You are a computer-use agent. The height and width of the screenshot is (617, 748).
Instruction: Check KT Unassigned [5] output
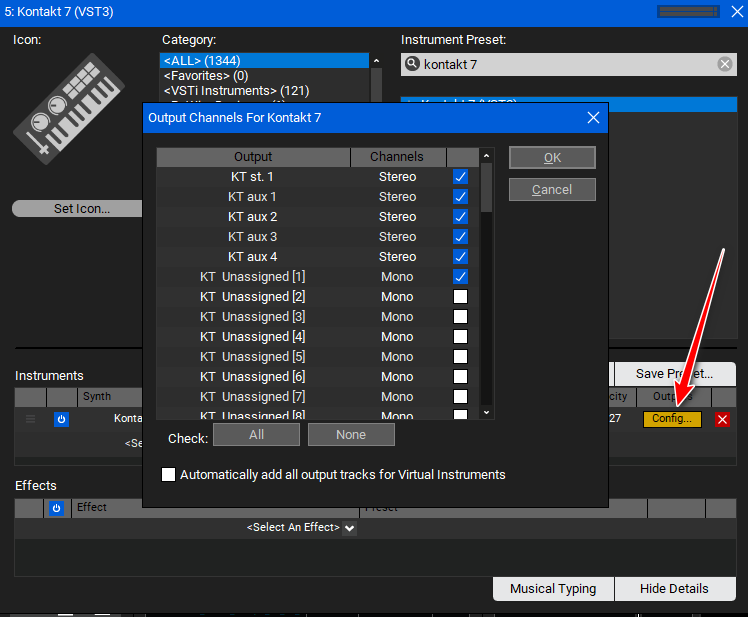[460, 357]
